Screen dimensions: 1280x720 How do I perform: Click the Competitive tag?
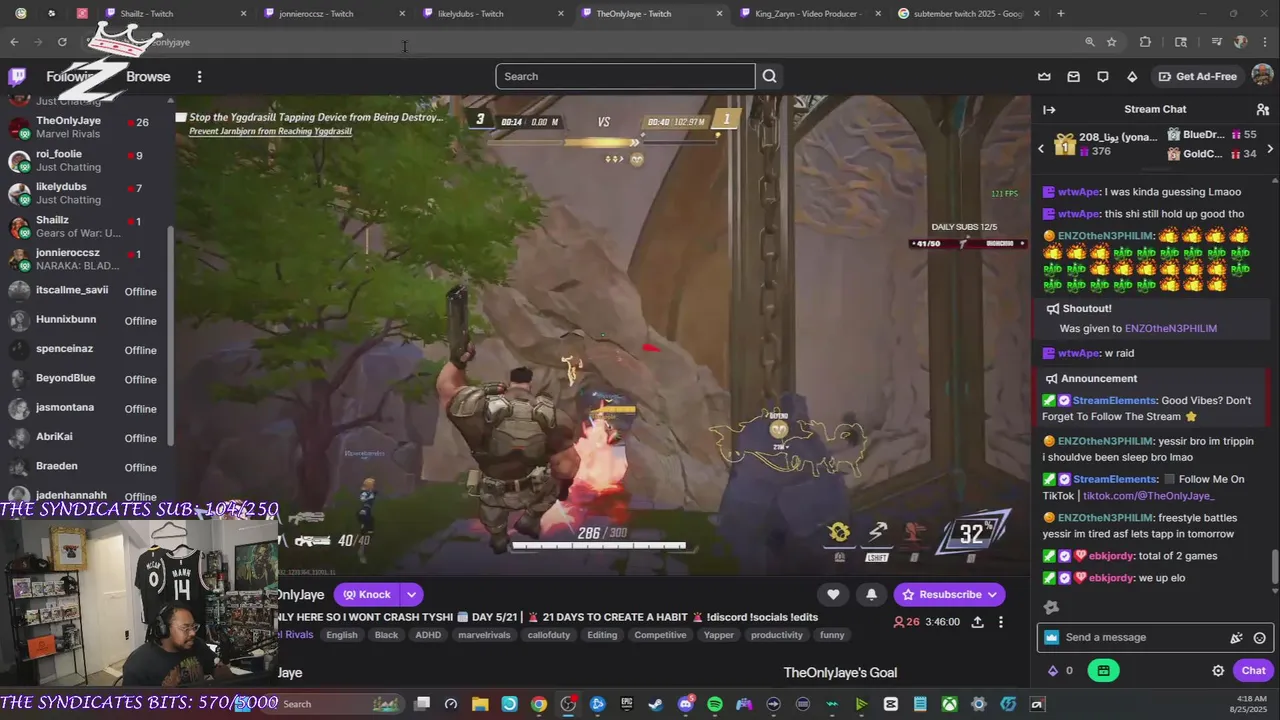point(660,635)
